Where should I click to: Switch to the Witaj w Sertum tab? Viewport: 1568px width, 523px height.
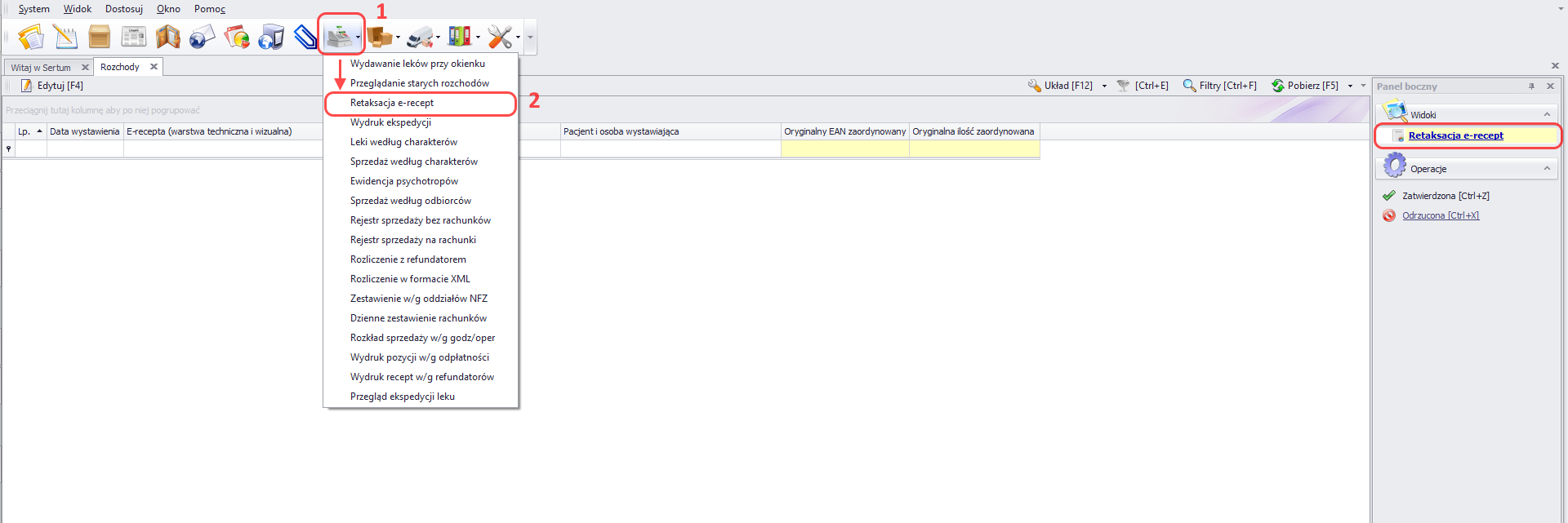click(x=41, y=68)
